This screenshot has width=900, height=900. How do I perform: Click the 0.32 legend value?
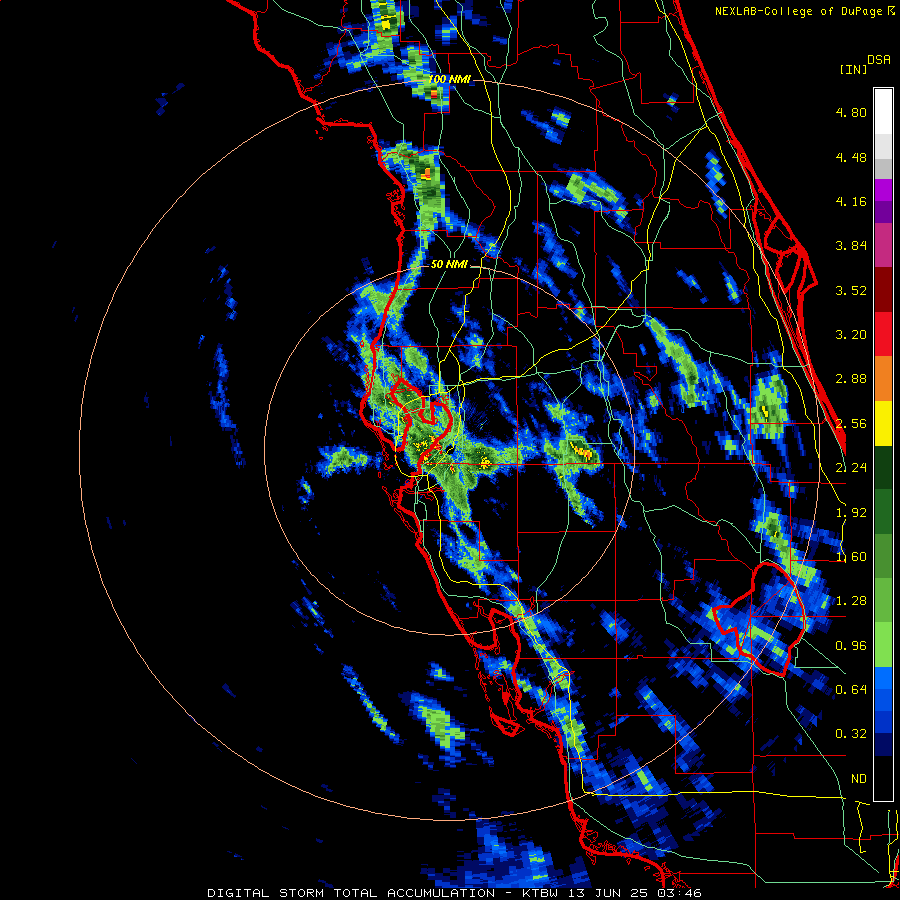[x=851, y=734]
